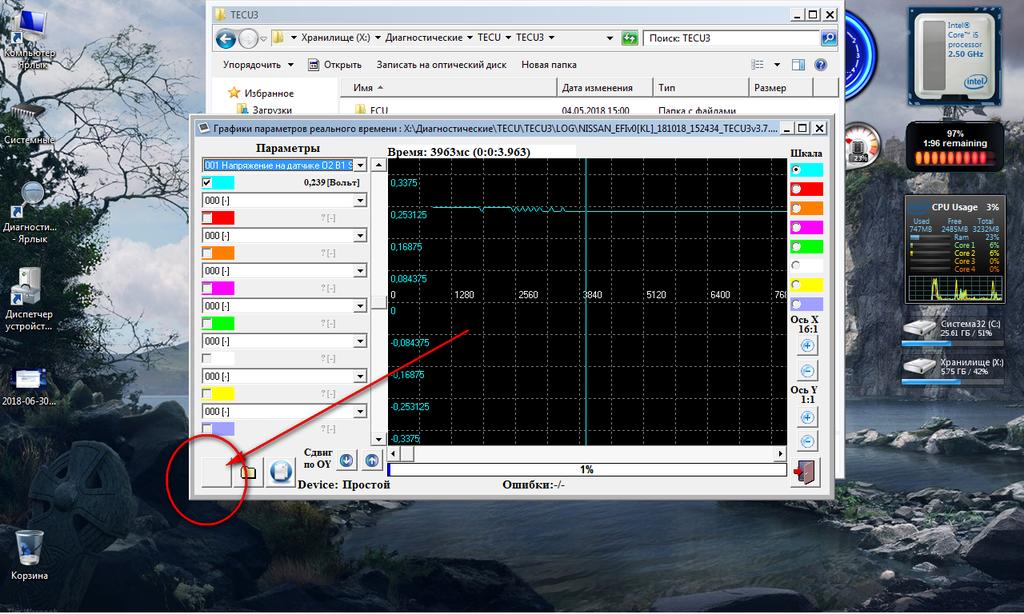
Task: Zoom in on the X axis
Action: (x=807, y=346)
